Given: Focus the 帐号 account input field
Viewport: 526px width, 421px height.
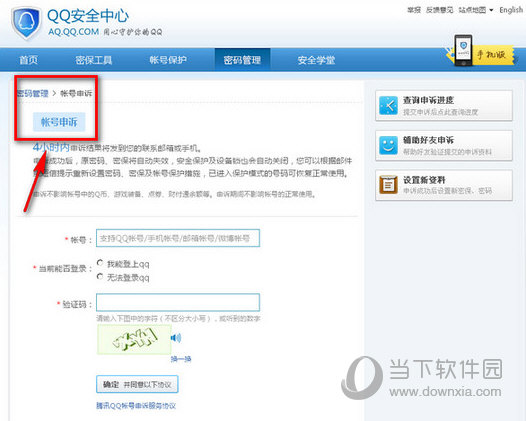Looking at the screenshot, I should (178, 238).
